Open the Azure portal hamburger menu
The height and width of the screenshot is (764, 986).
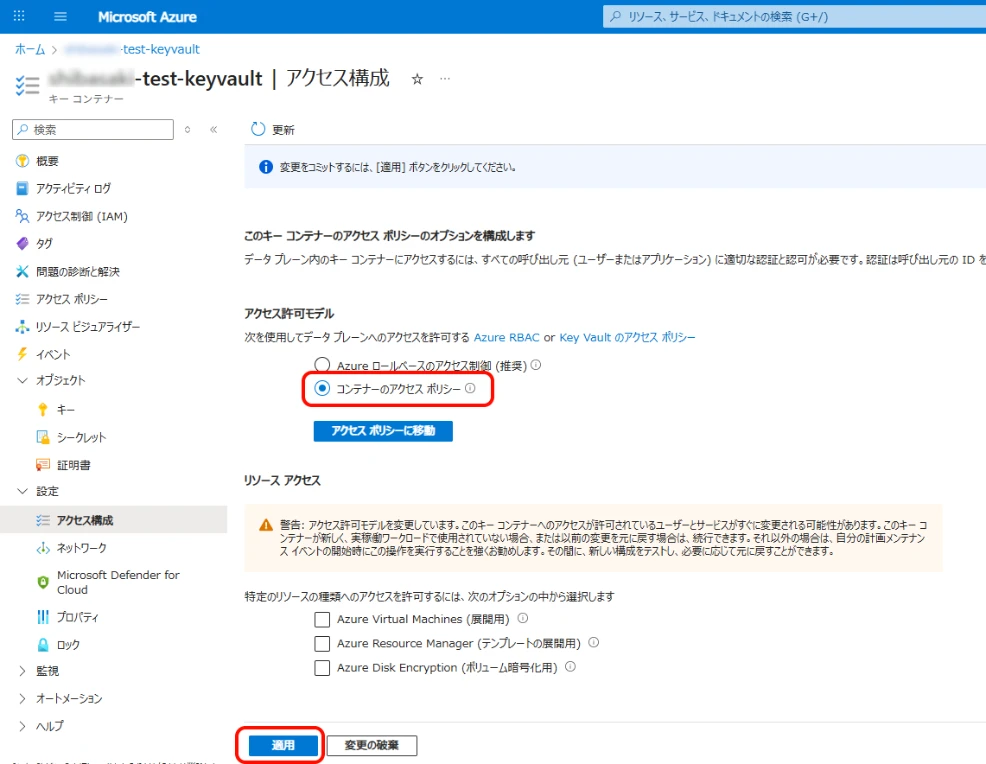point(60,17)
